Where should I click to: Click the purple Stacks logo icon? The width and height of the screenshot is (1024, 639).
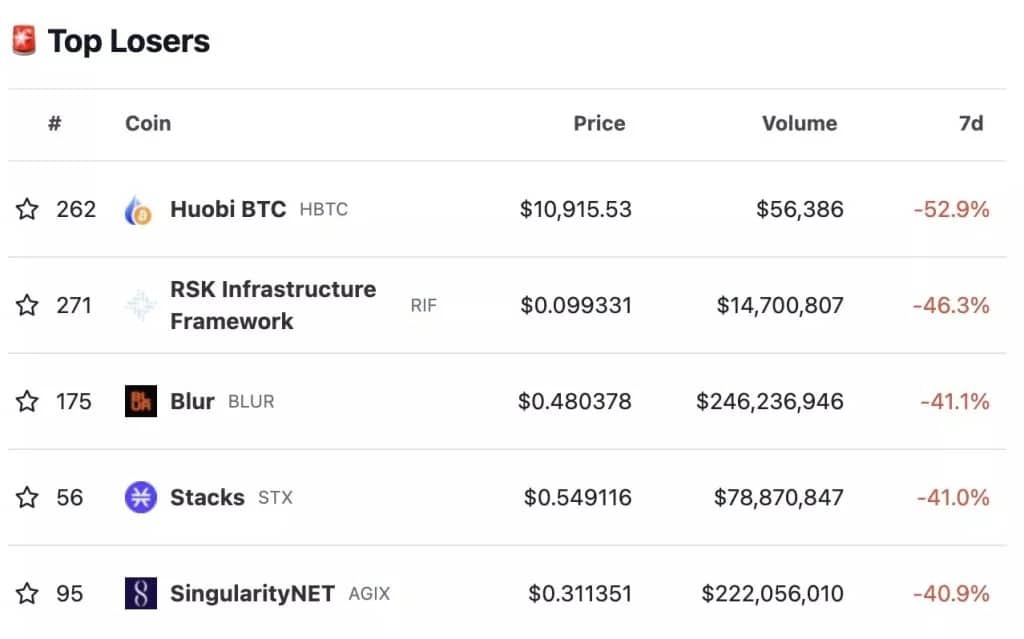coord(140,497)
